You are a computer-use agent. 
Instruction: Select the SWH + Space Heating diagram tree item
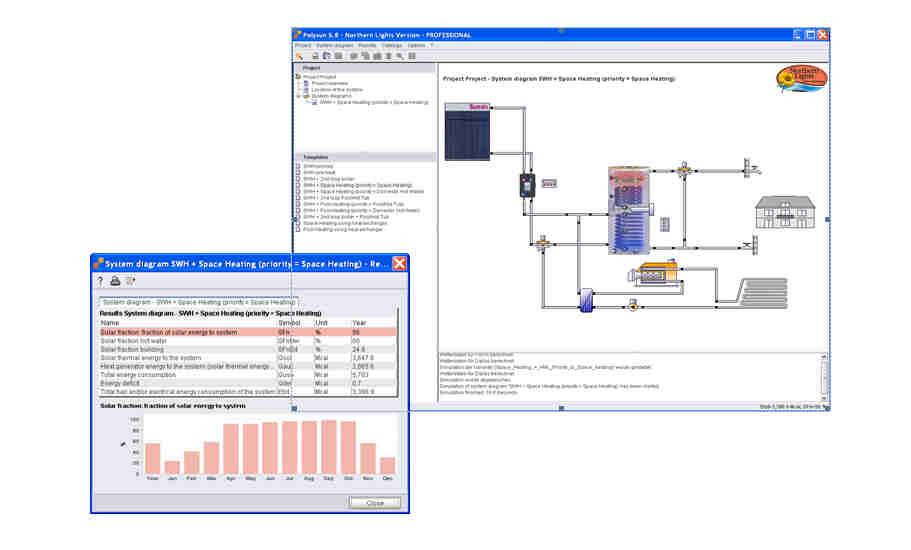pyautogui.click(x=374, y=103)
